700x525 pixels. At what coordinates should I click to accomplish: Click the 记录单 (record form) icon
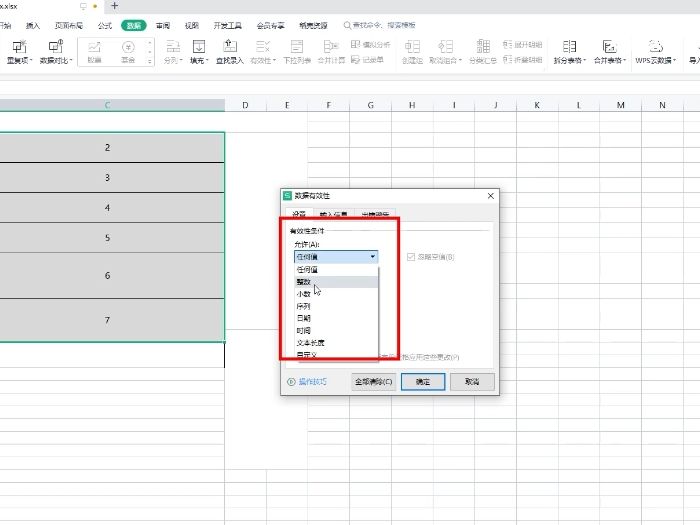(355, 59)
